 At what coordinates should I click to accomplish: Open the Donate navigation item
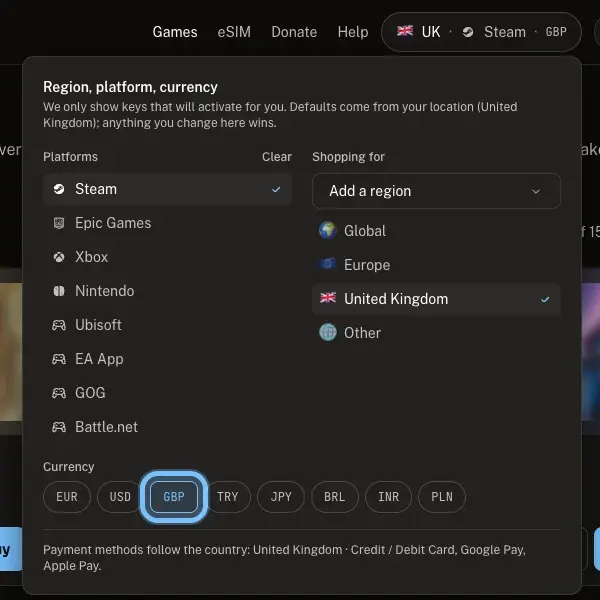click(x=294, y=32)
